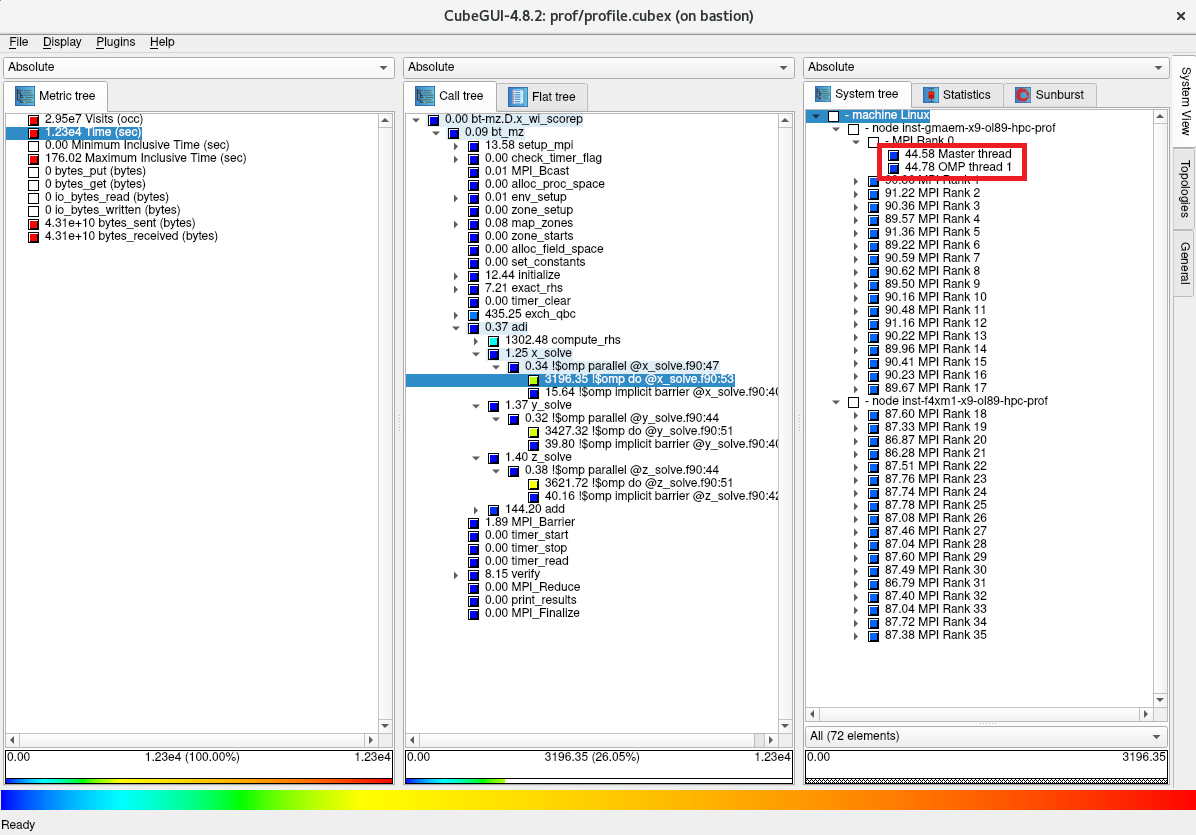The image size is (1196, 835).
Task: Click the white box beside io_bytes_read
Action: coord(34,198)
